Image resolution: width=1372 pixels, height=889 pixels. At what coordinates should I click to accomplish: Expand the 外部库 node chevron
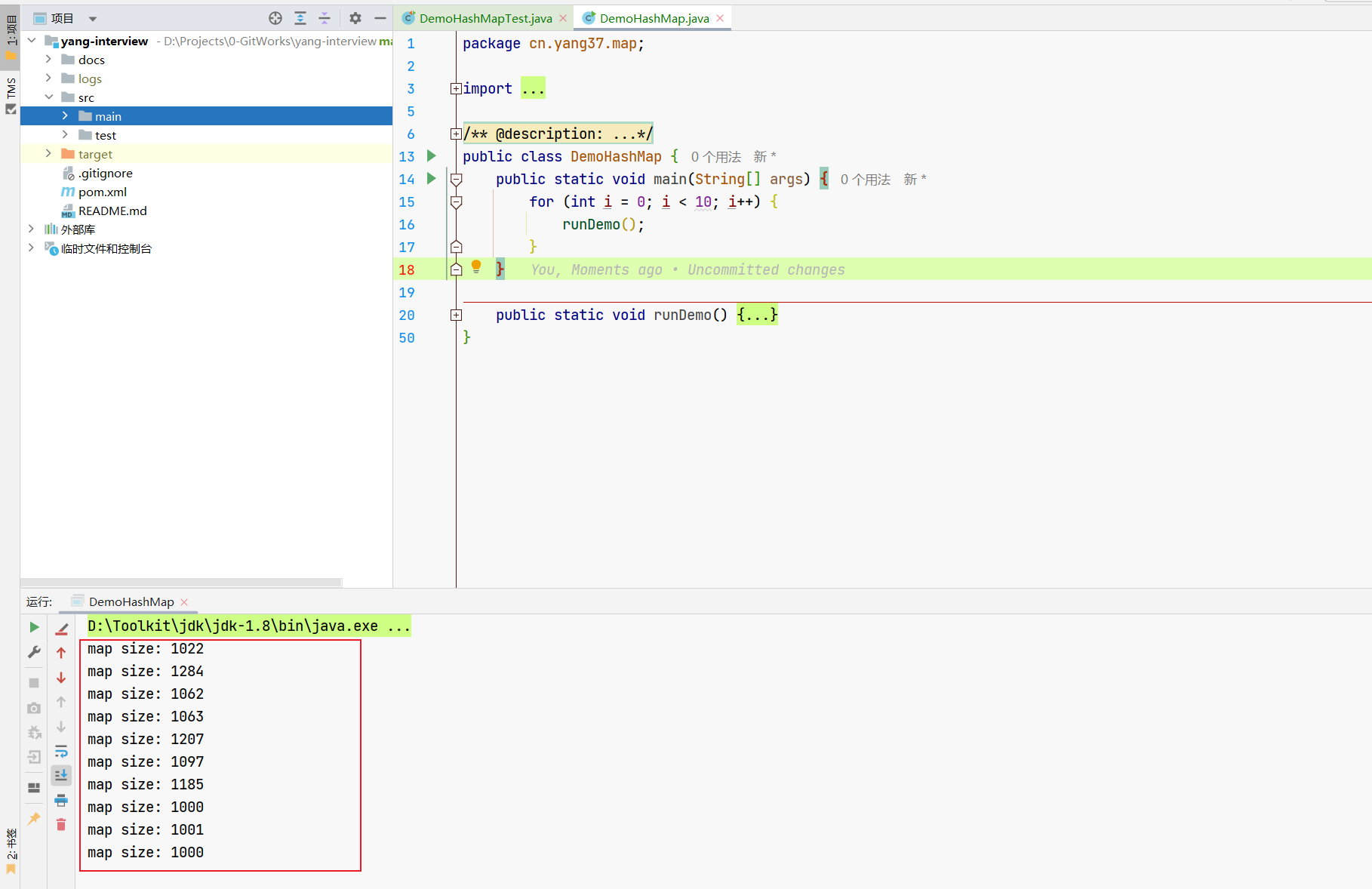[x=31, y=229]
